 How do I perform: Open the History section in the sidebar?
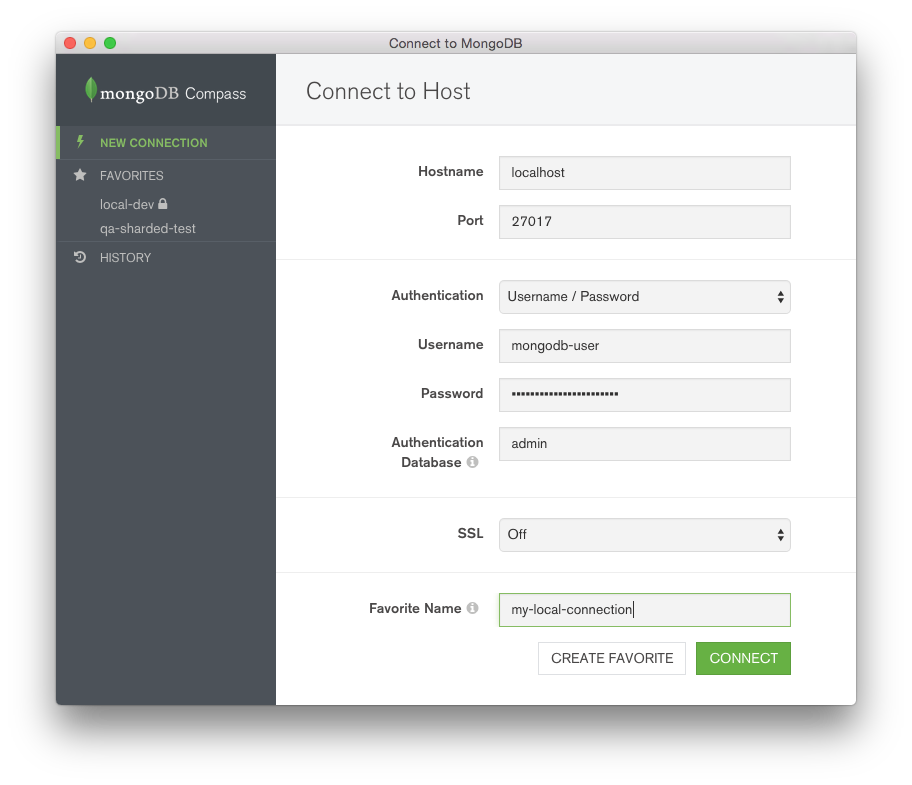pyautogui.click(x=125, y=258)
